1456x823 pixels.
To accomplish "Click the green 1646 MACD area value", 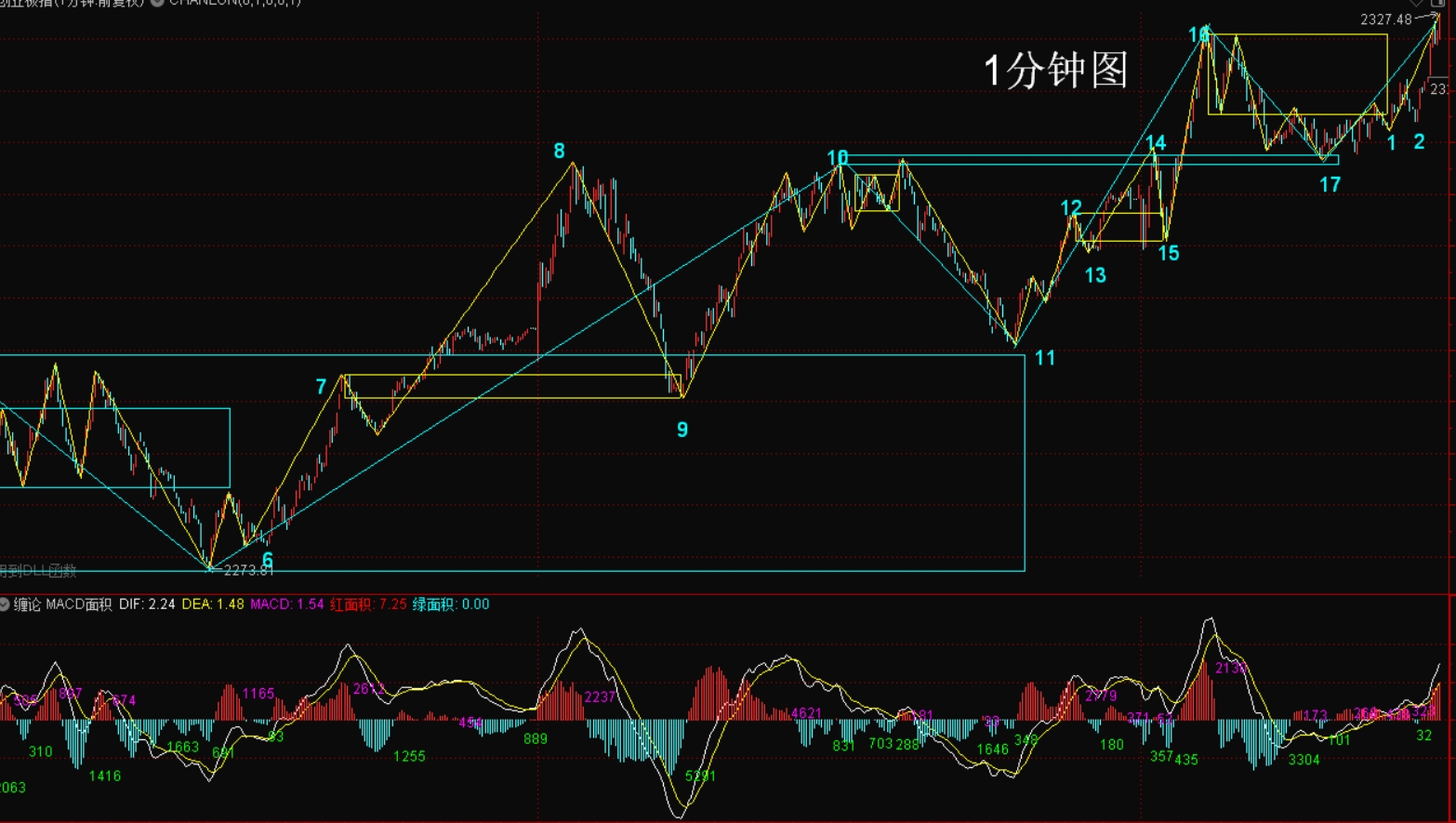I will 992,750.
